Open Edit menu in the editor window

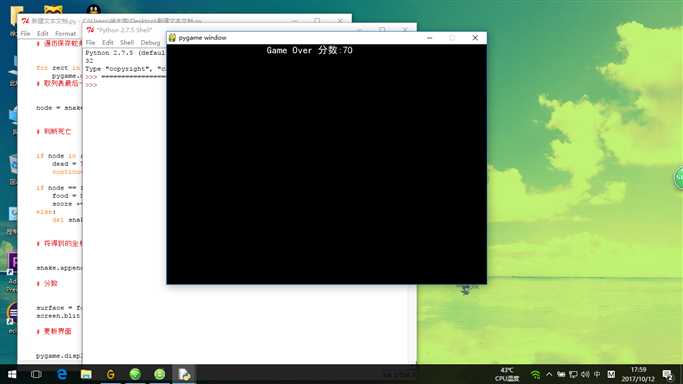pyautogui.click(x=42, y=34)
